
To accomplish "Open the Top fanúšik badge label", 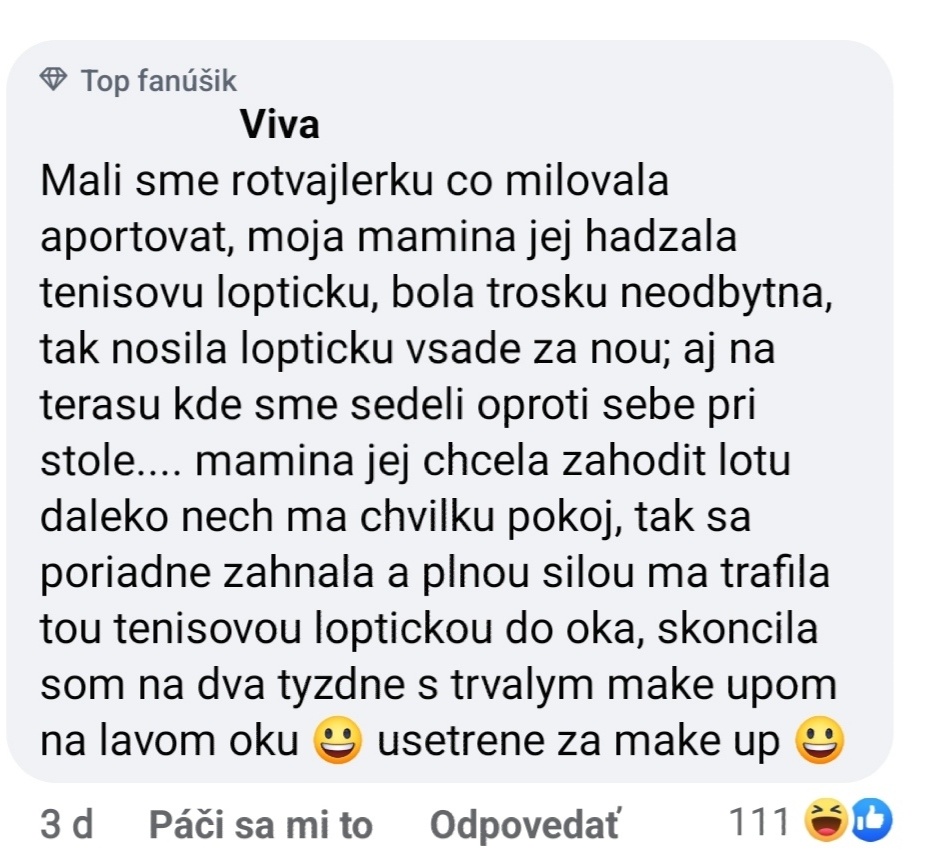I will tap(159, 81).
